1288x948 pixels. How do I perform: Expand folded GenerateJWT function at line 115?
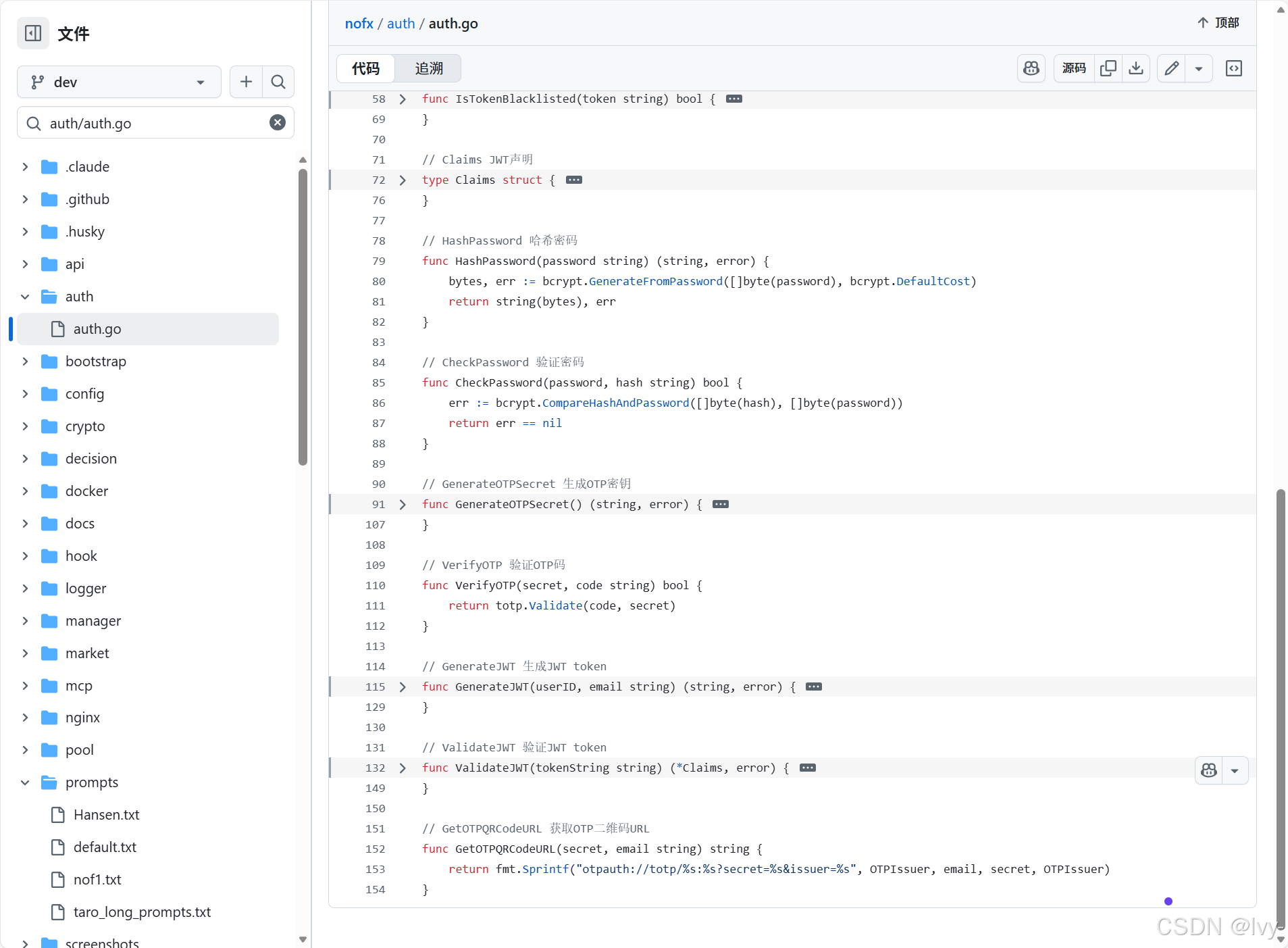pyautogui.click(x=403, y=687)
